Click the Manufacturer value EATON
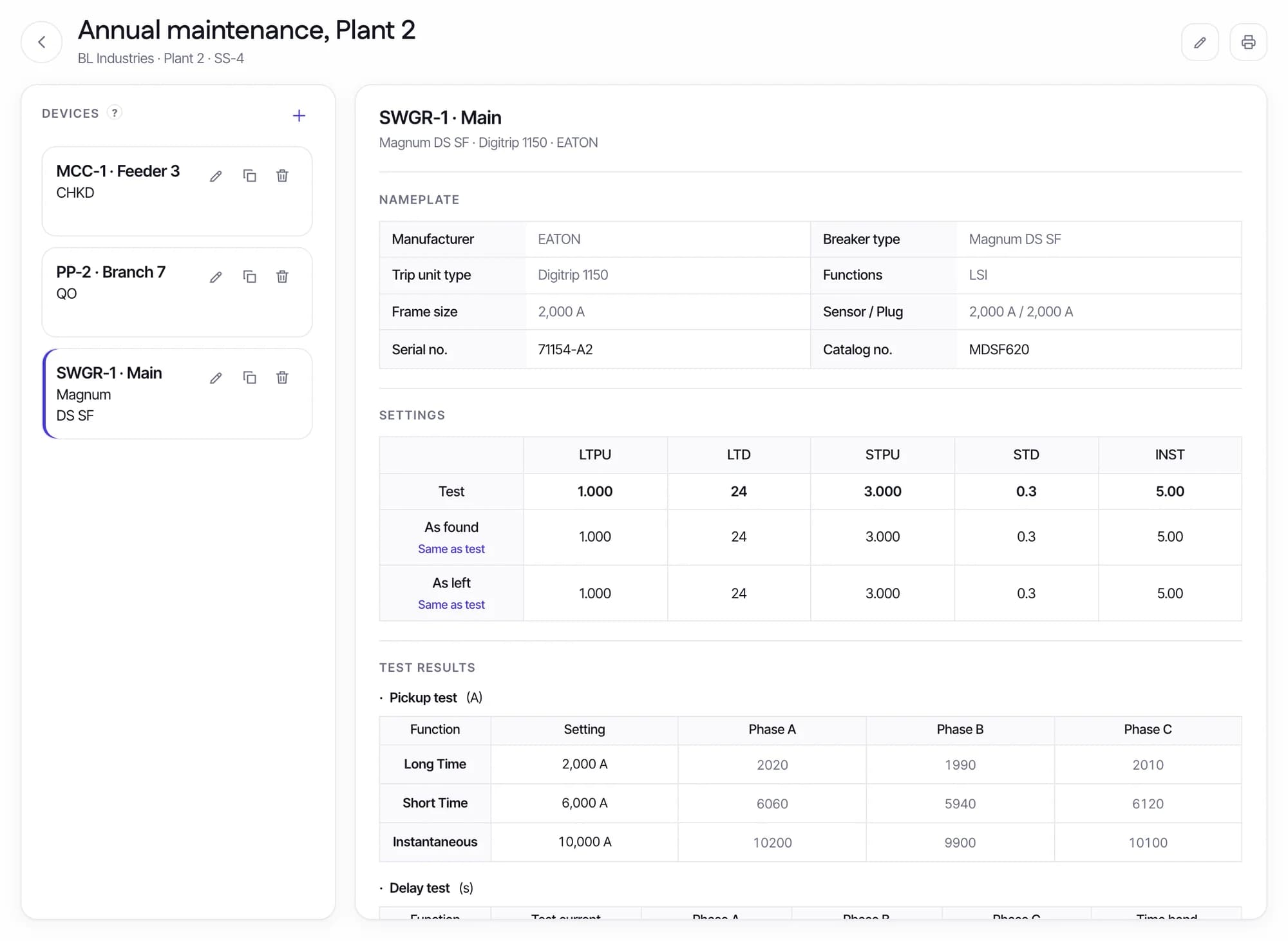Viewport: 1288px width, 941px height. pos(559,240)
